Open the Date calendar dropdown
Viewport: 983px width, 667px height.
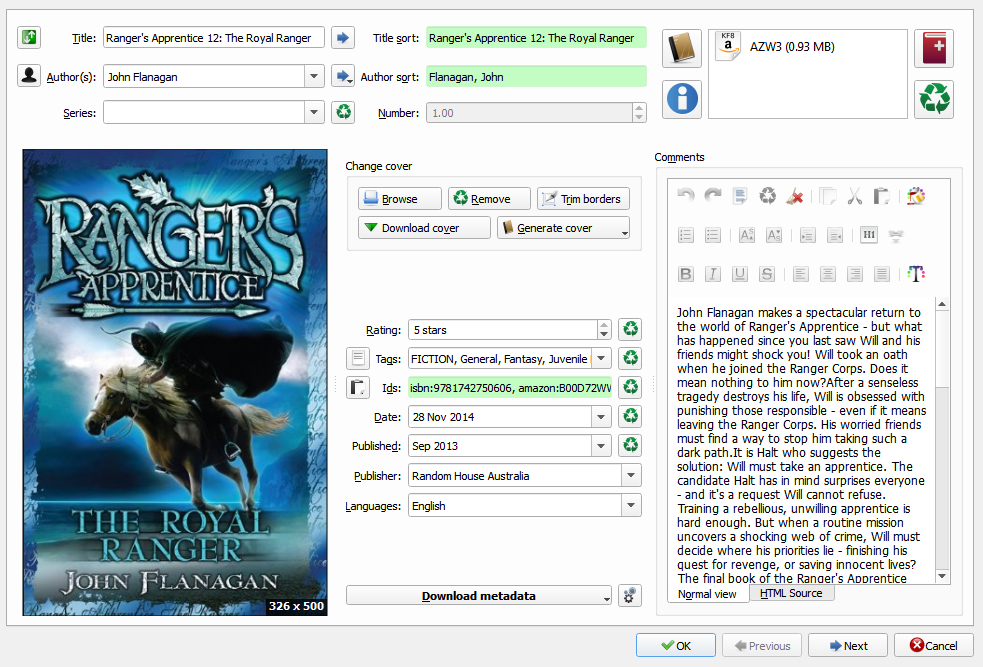tap(601, 417)
